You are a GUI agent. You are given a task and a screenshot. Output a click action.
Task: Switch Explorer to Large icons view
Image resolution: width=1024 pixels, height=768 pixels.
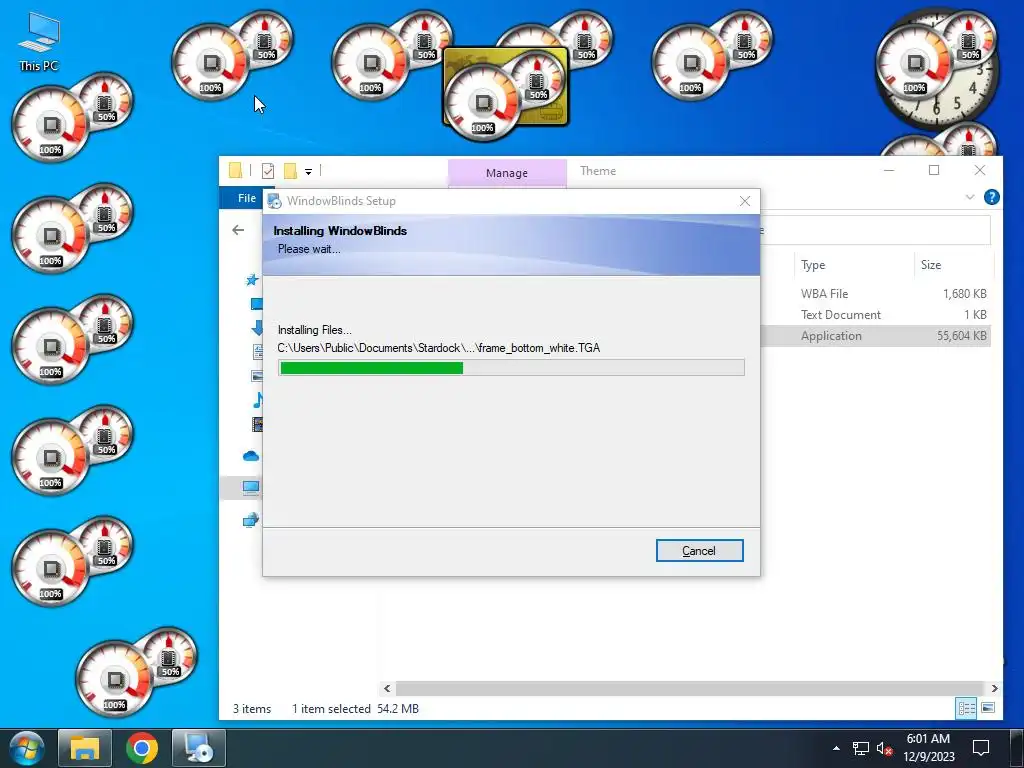(x=988, y=708)
